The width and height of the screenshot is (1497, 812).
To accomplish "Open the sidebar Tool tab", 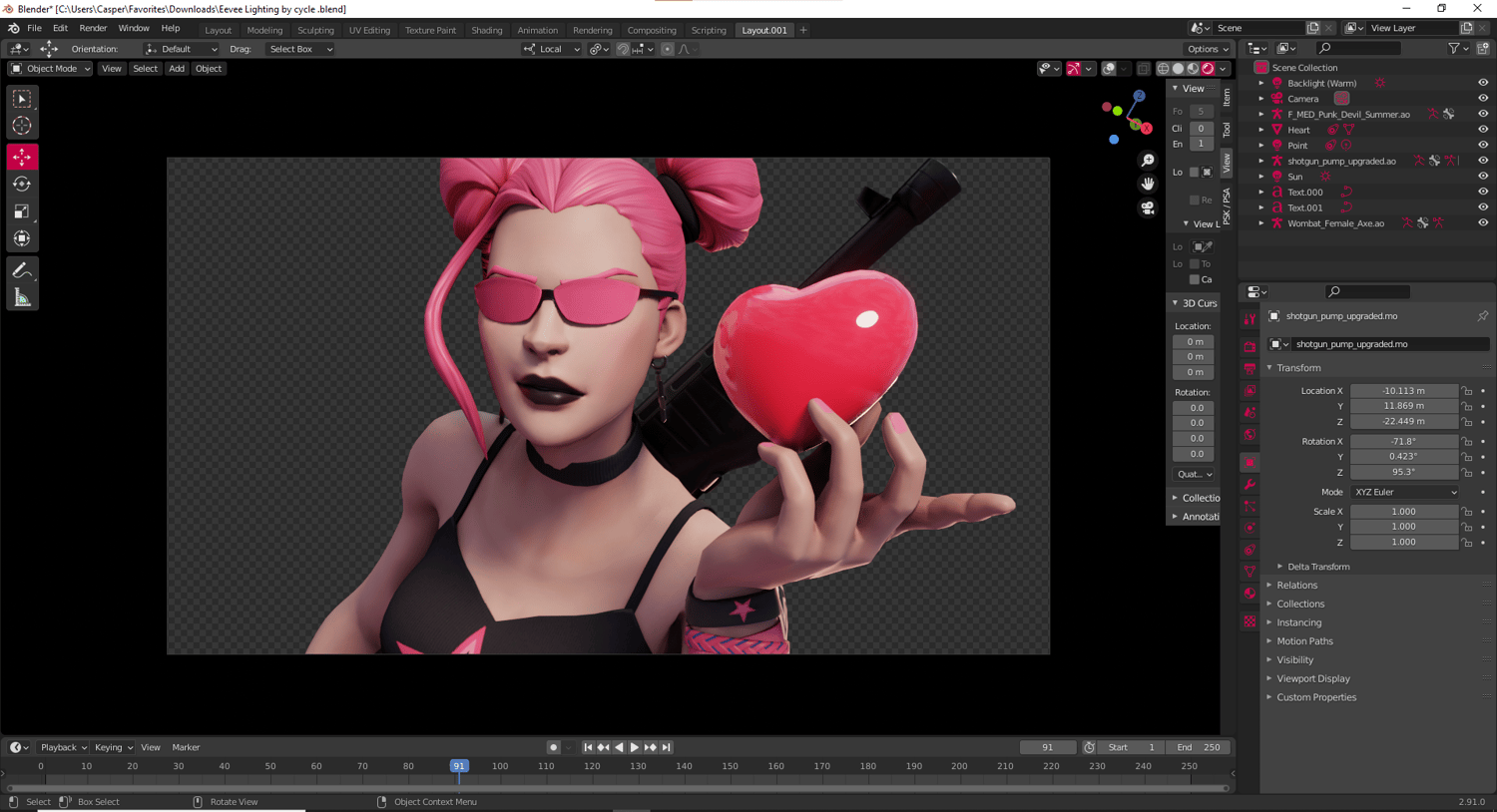I will pyautogui.click(x=1227, y=131).
